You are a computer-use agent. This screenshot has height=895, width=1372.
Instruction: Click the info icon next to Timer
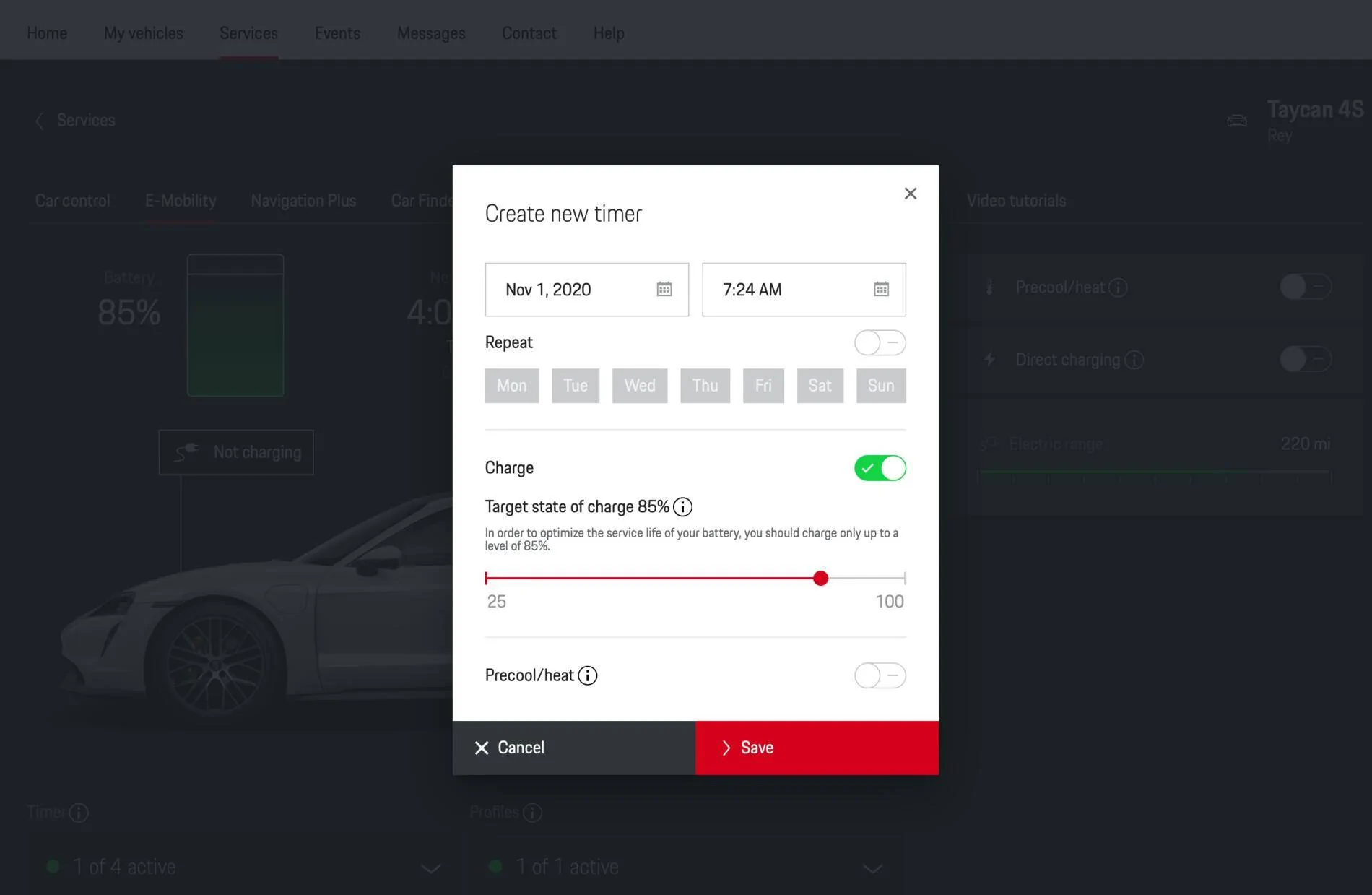(79, 813)
